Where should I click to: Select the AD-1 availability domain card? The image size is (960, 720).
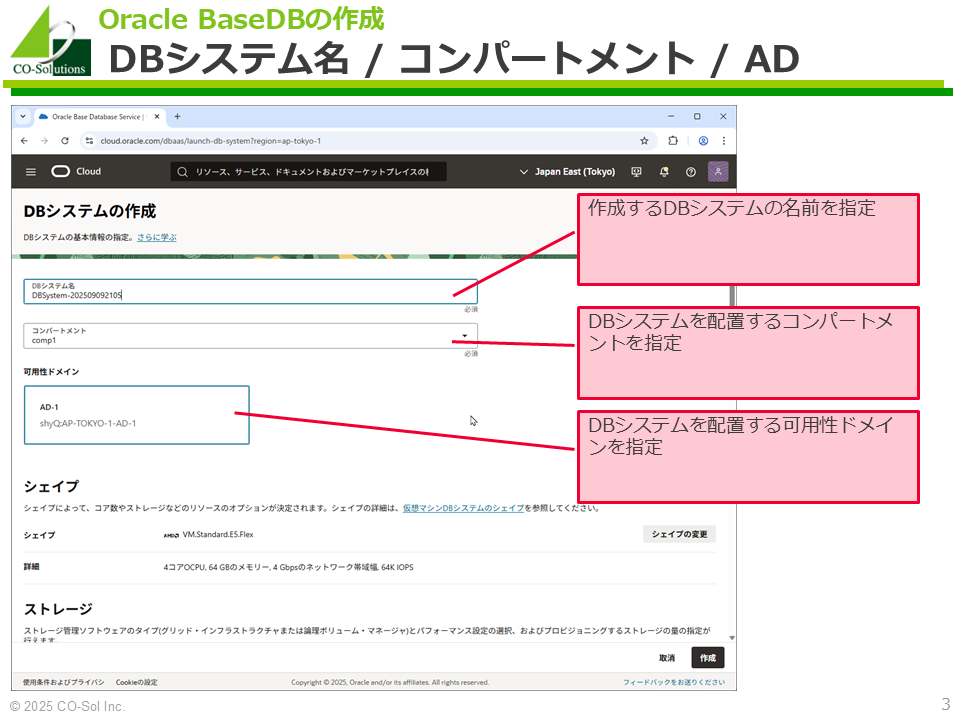(137, 415)
